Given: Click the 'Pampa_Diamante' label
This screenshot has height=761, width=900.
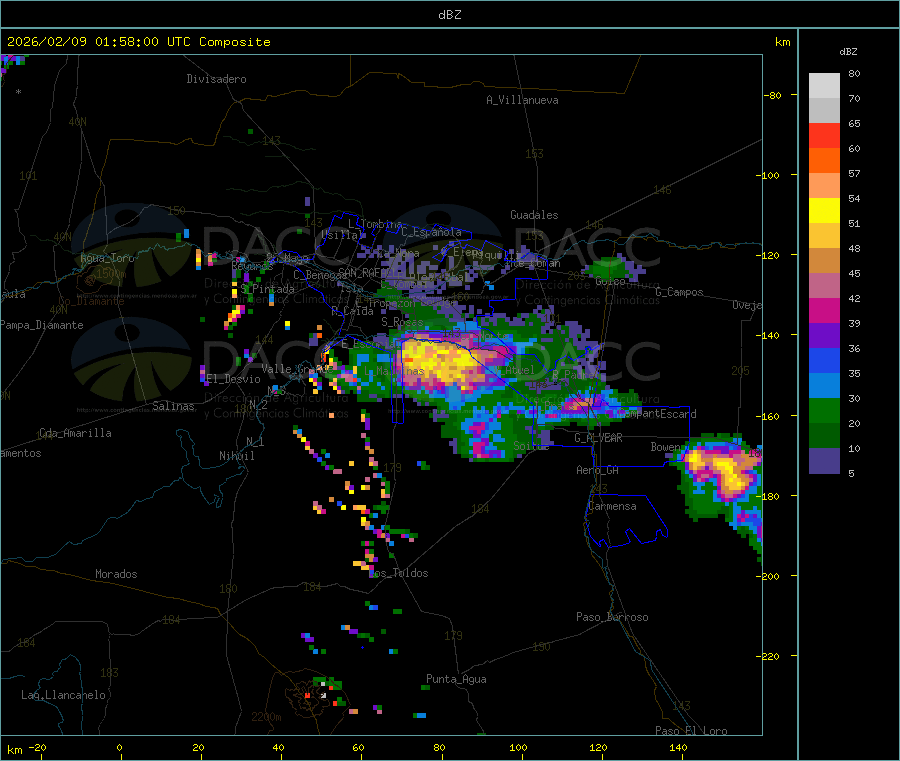Looking at the screenshot, I should 42,325.
